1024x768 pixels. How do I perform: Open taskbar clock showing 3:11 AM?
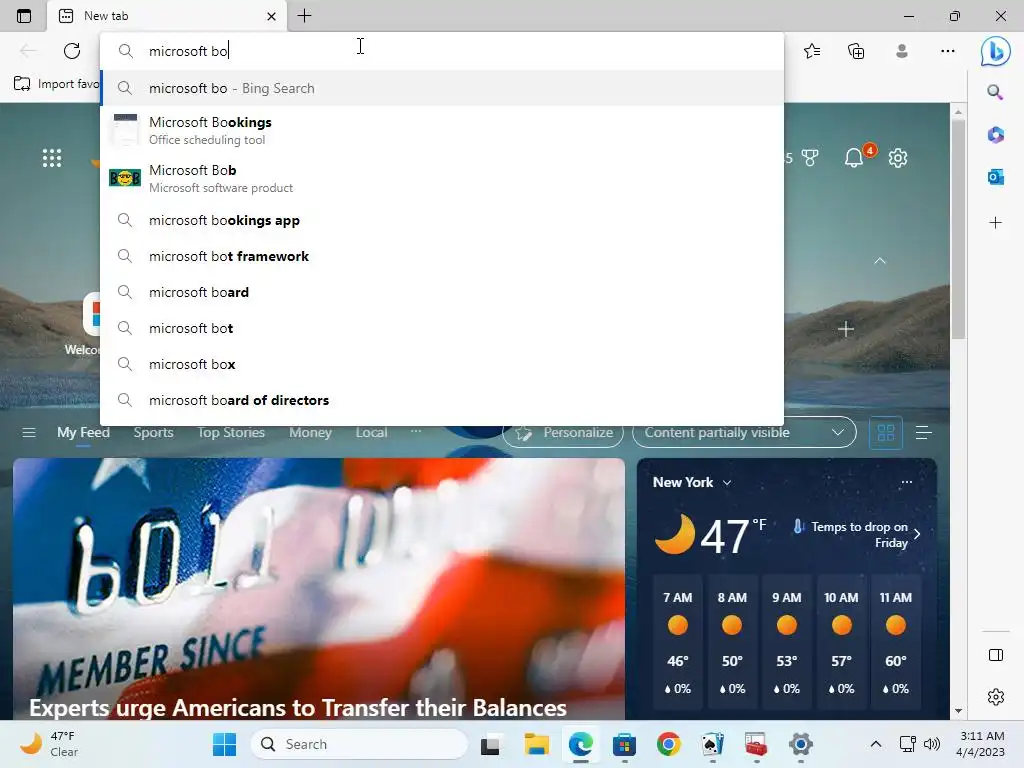point(980,744)
